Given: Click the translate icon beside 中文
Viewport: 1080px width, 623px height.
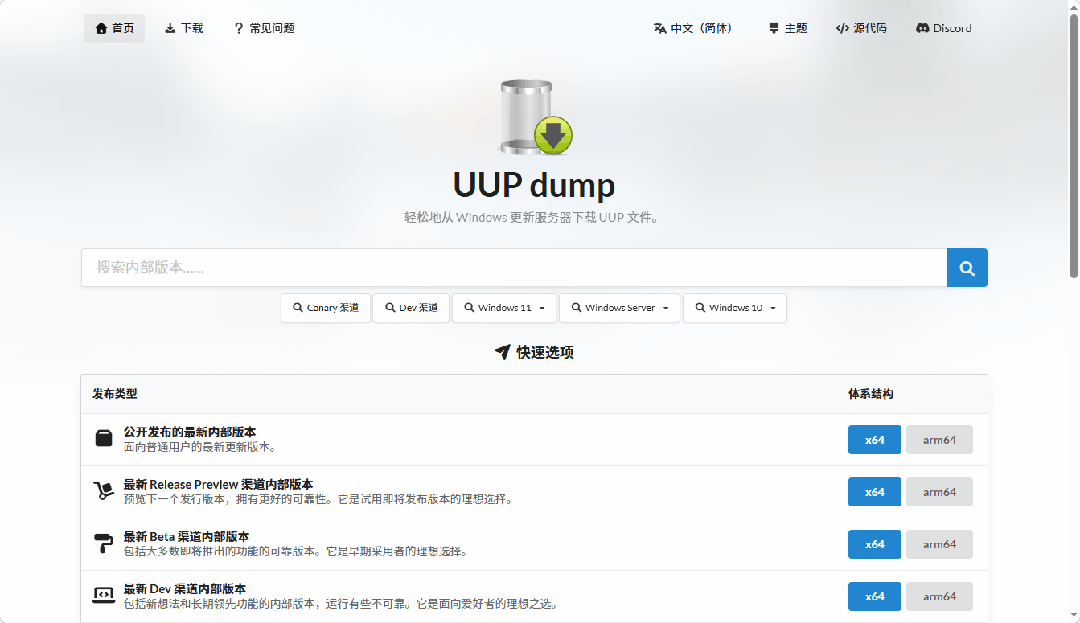Looking at the screenshot, I should pyautogui.click(x=660, y=28).
